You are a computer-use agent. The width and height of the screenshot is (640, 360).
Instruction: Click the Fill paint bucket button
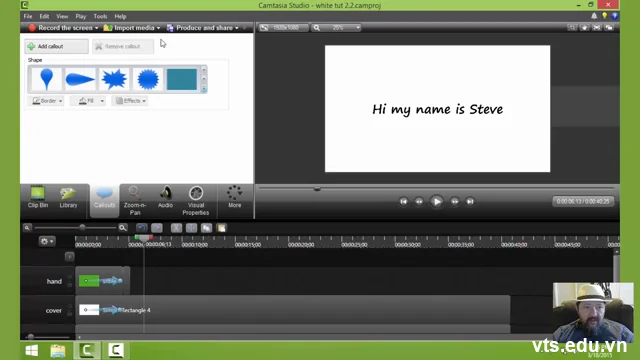pyautogui.click(x=86, y=100)
